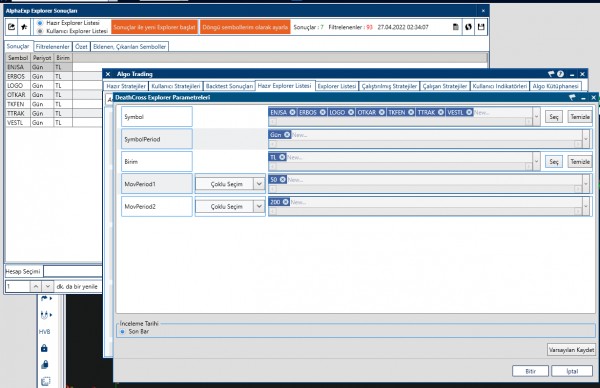Click the Hesap Seçimi input field
Viewport: 600px width, 388px height.
point(73,271)
